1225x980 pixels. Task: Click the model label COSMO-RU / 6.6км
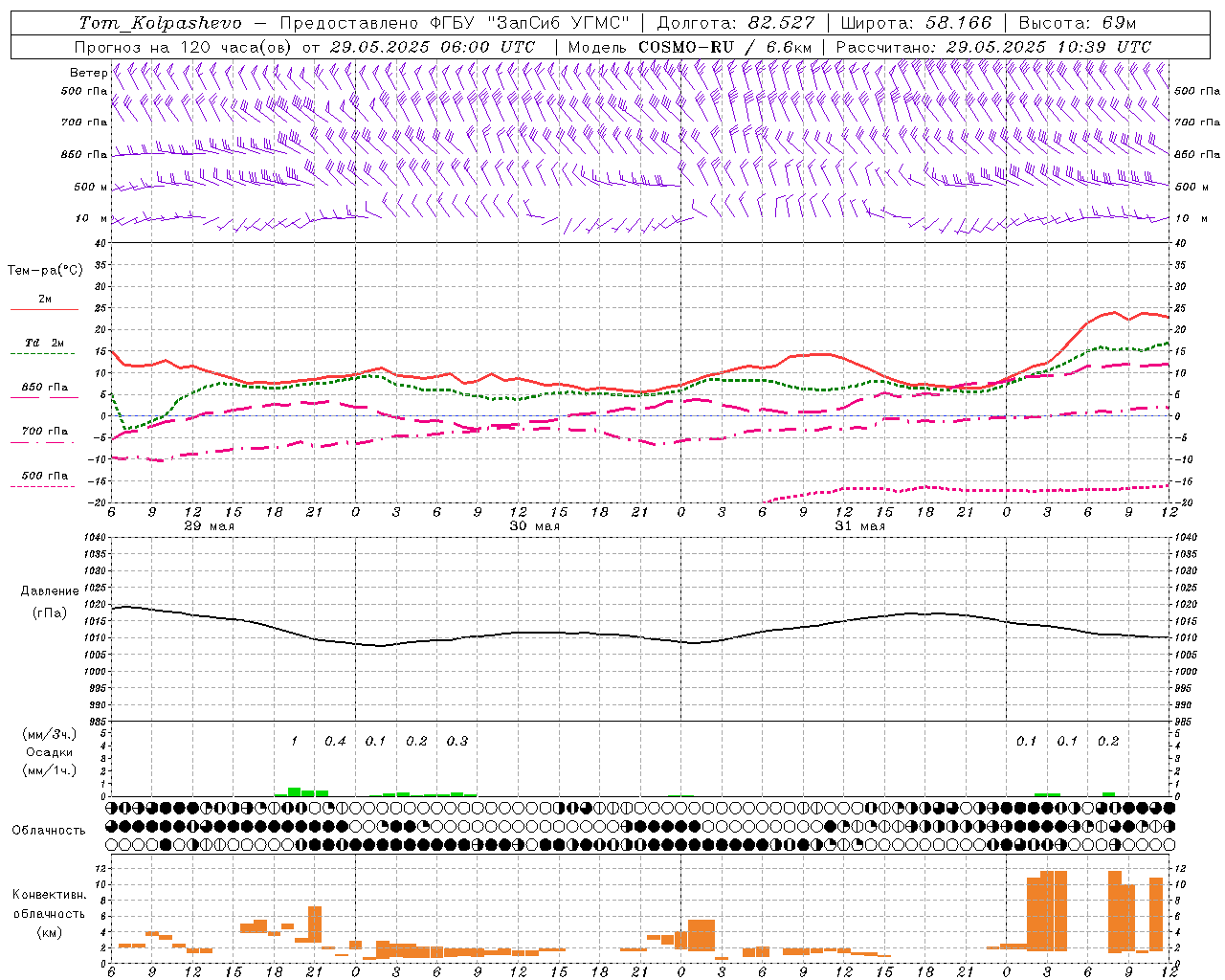pyautogui.click(x=724, y=47)
